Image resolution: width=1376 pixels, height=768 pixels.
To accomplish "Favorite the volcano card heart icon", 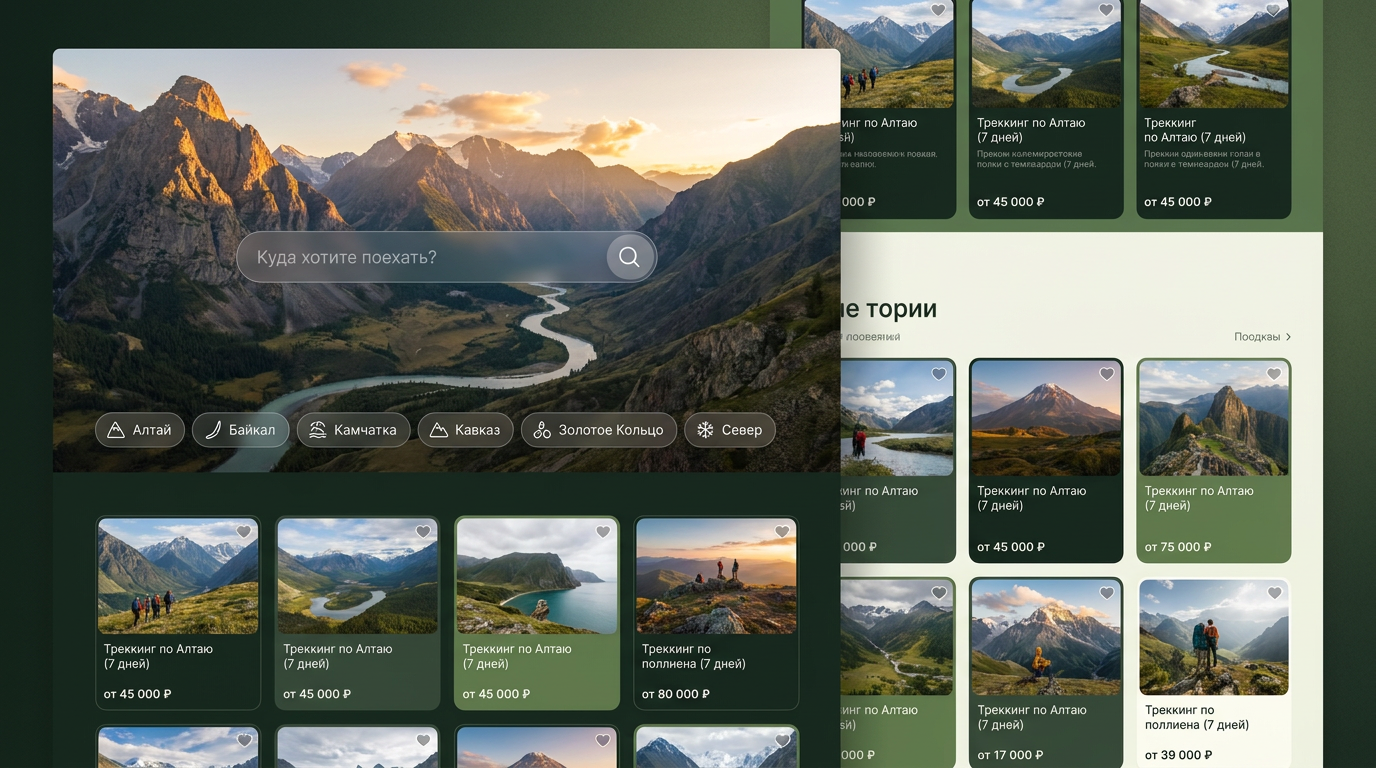I will pyautogui.click(x=1107, y=375).
